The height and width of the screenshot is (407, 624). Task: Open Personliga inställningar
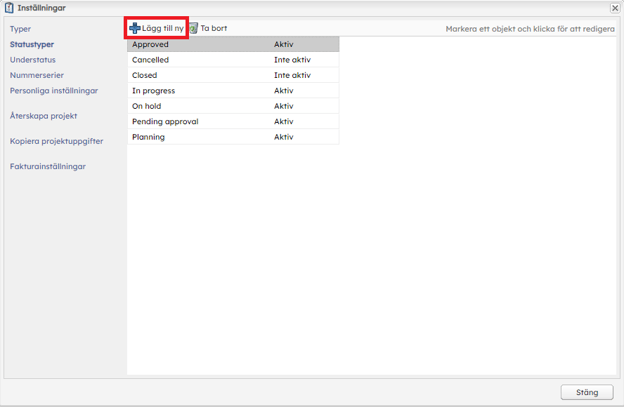[54, 90]
